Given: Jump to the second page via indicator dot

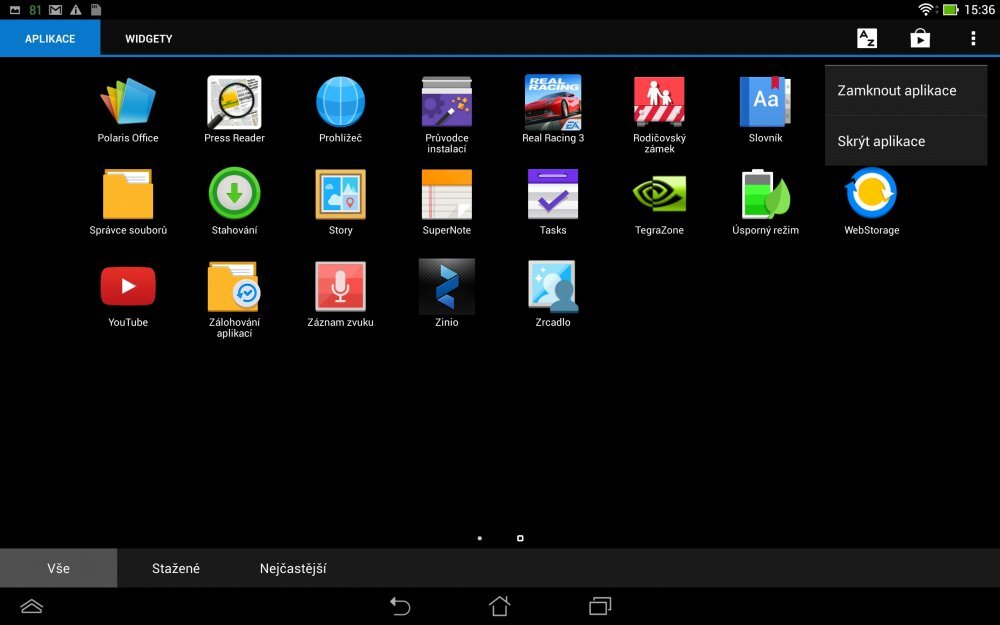Looking at the screenshot, I should pyautogui.click(x=520, y=537).
